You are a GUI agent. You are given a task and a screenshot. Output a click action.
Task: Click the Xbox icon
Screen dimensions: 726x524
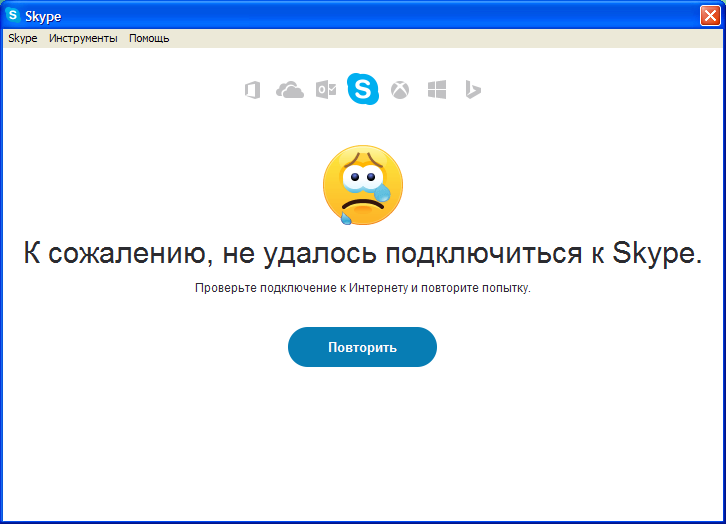click(400, 90)
